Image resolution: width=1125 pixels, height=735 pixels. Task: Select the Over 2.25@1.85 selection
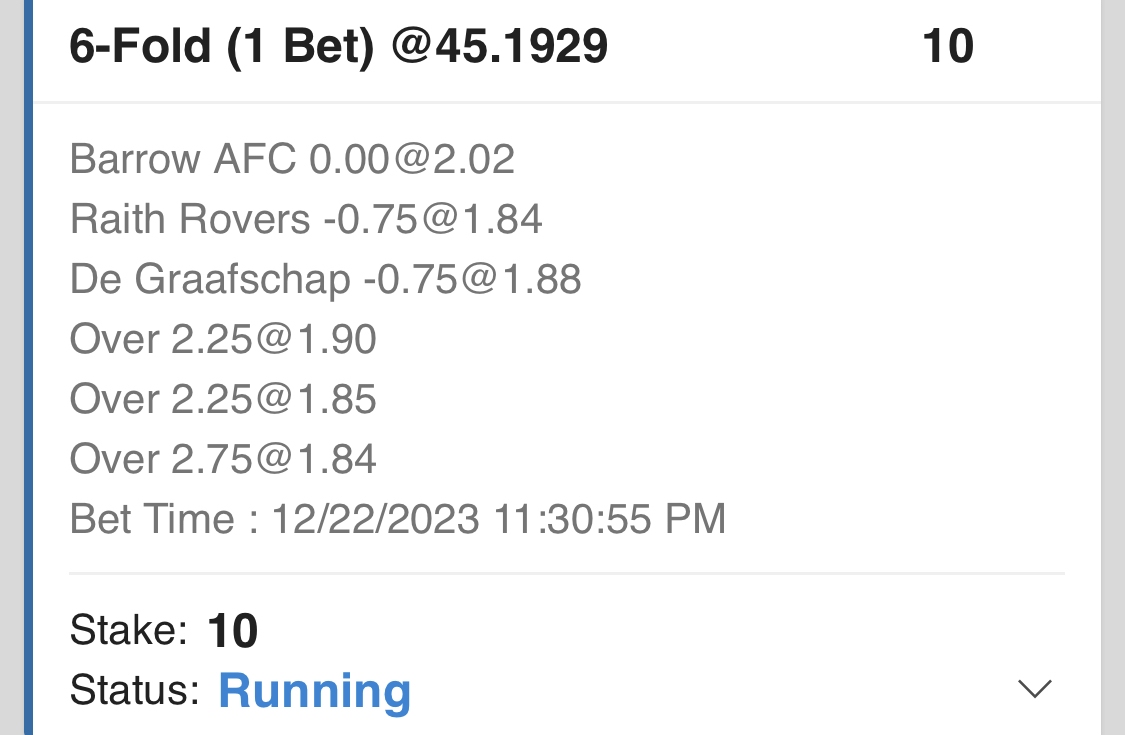click(223, 399)
